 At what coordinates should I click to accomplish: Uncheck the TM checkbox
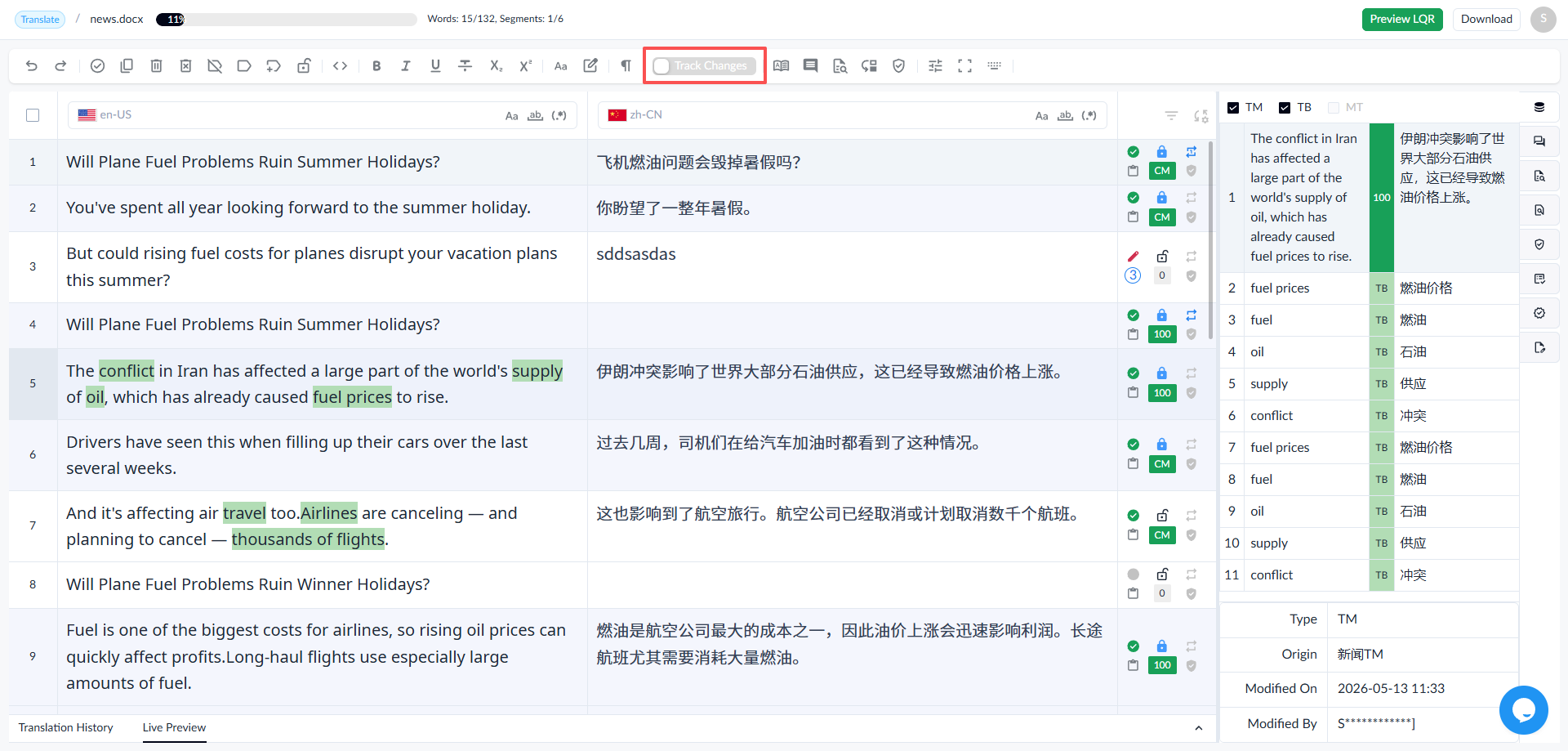tap(1233, 108)
